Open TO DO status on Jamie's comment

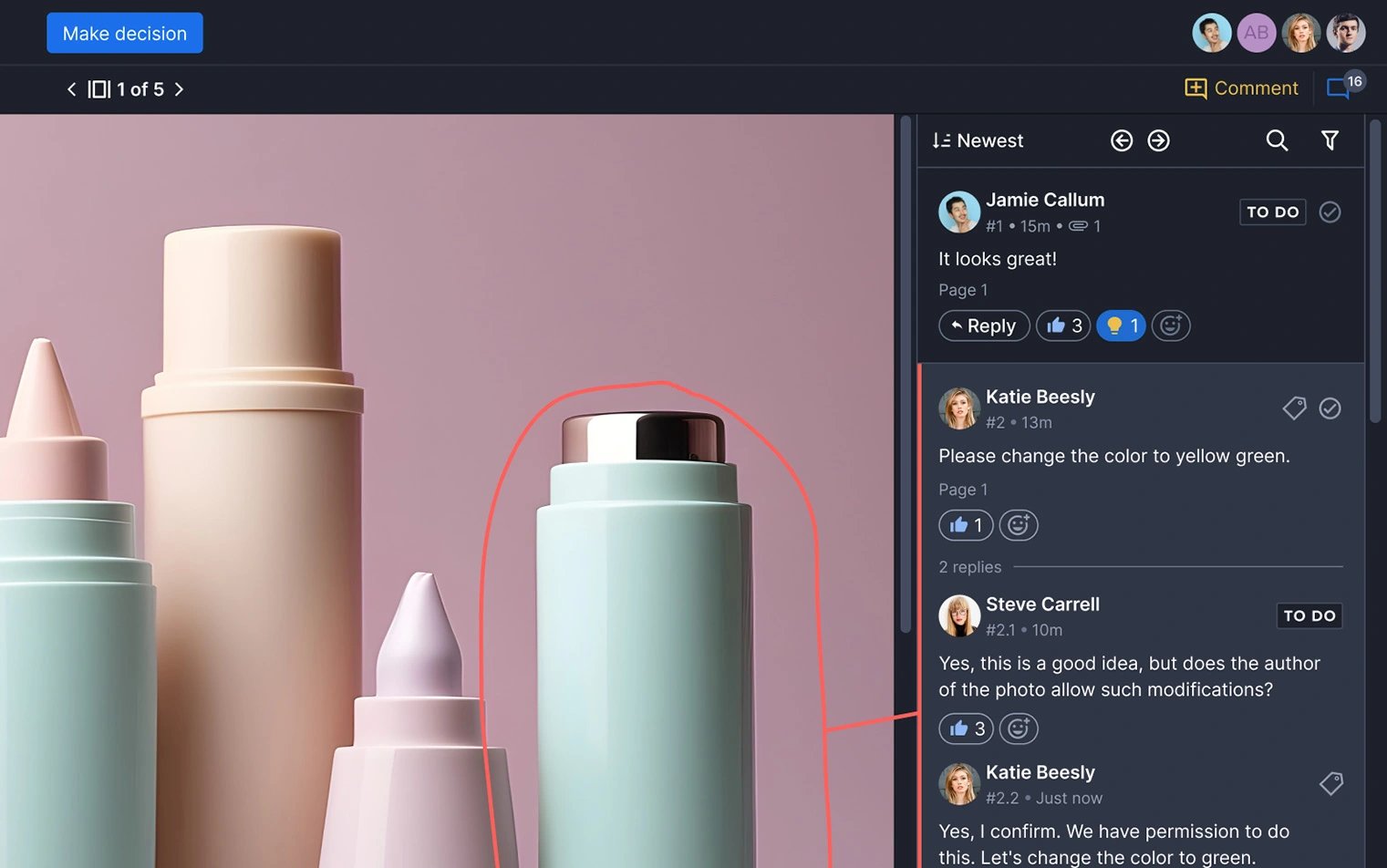[x=1272, y=212]
